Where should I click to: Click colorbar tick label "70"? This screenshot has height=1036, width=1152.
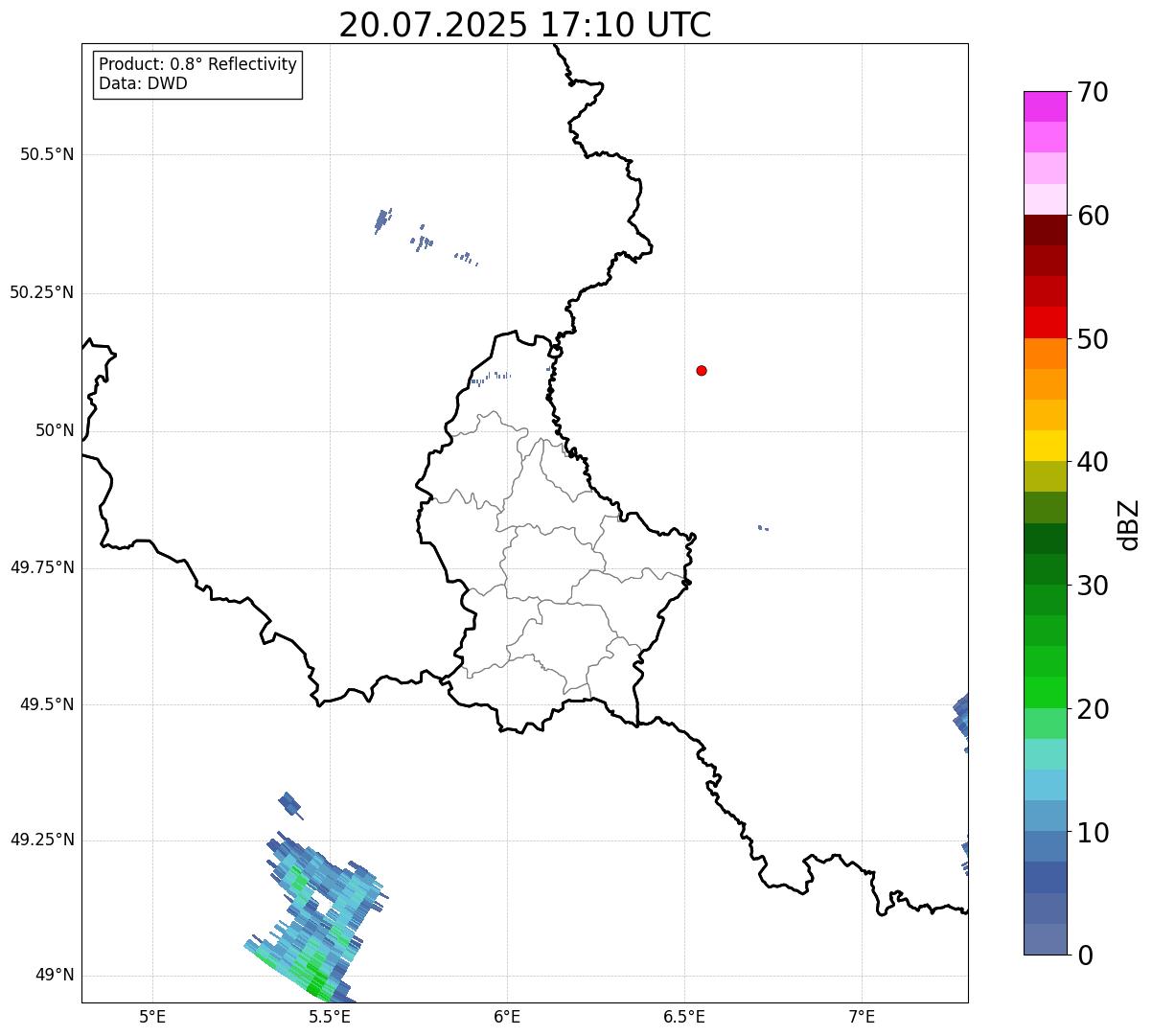1093,92
